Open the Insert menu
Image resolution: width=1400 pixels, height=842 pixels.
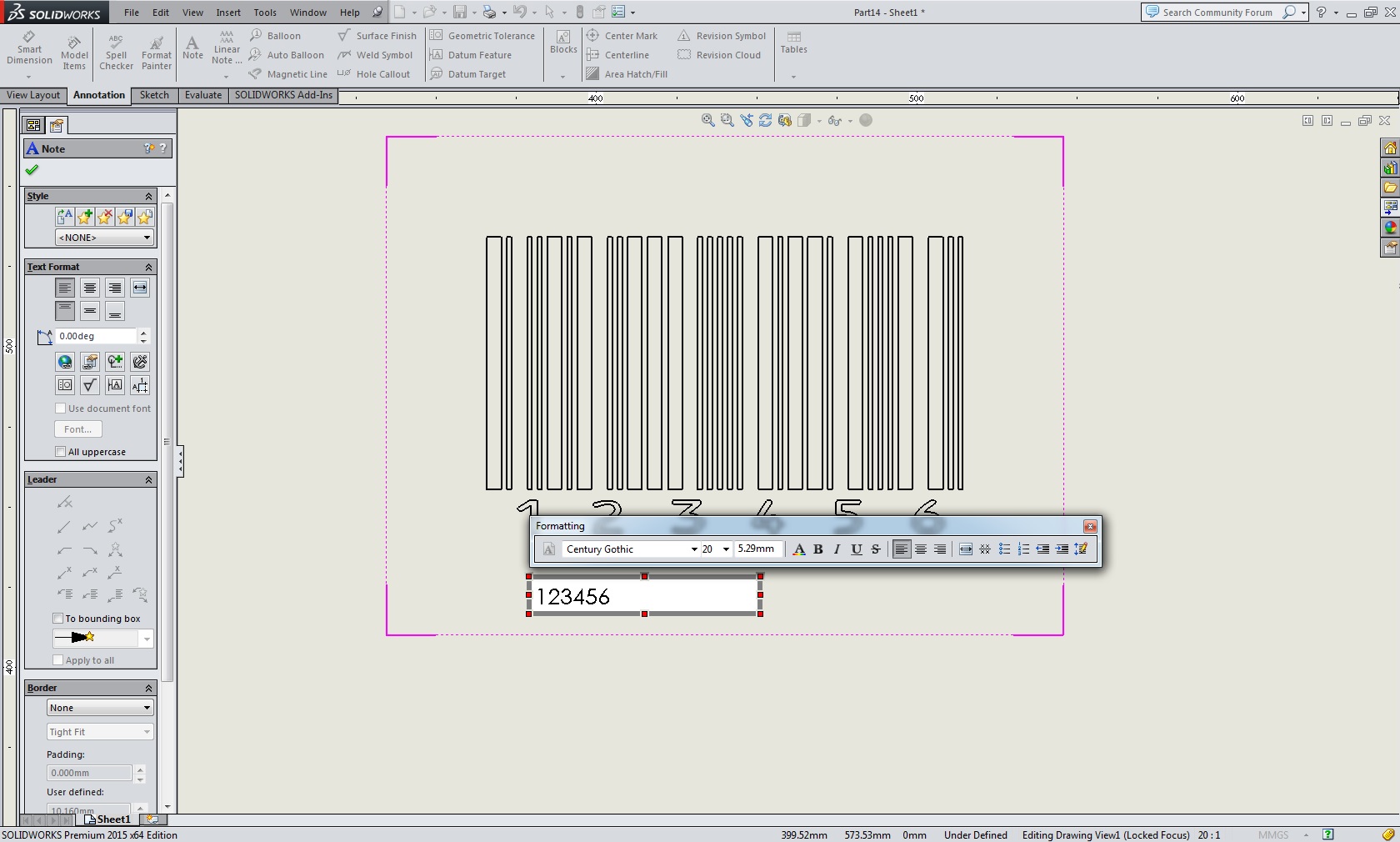[228, 13]
